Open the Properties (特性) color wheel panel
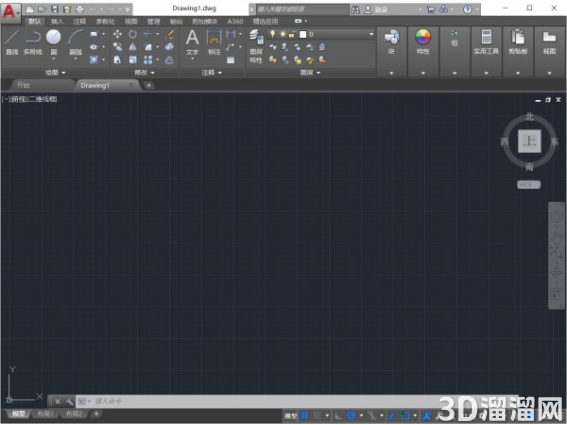 pos(423,42)
